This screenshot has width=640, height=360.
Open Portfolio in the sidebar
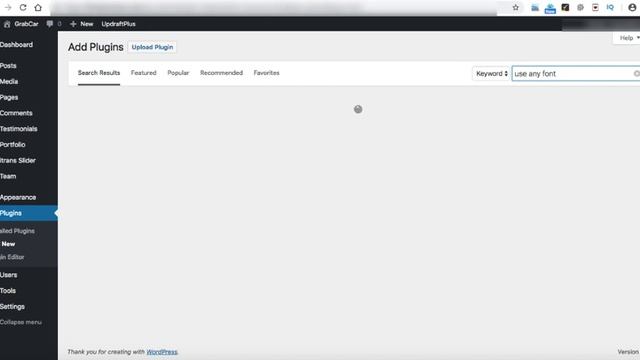tap(13, 144)
